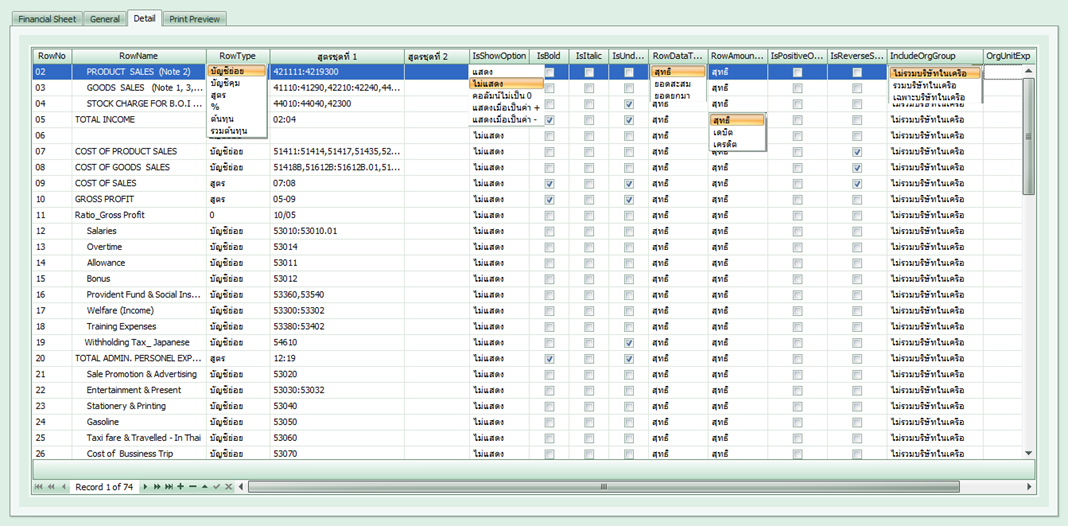Image resolution: width=1068 pixels, height=526 pixels.
Task: Toggle IsItalic checkbox for Salaries row
Action: (x=589, y=231)
